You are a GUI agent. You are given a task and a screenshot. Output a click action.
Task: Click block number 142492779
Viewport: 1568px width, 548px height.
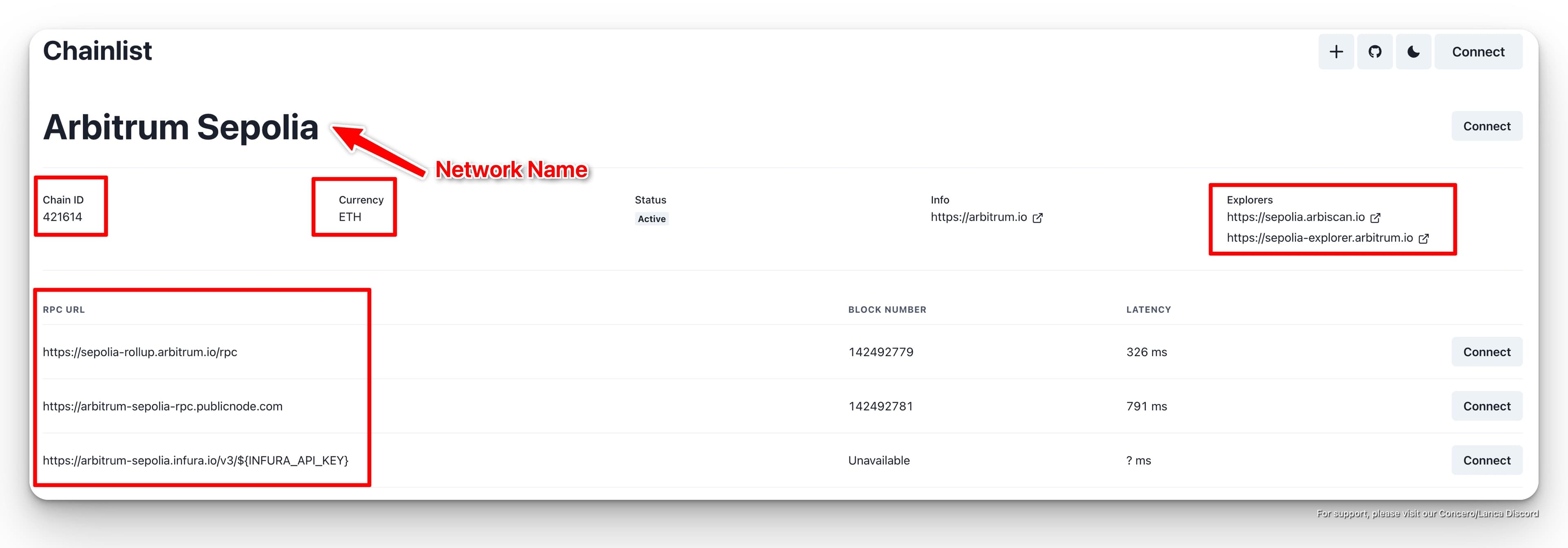point(881,352)
